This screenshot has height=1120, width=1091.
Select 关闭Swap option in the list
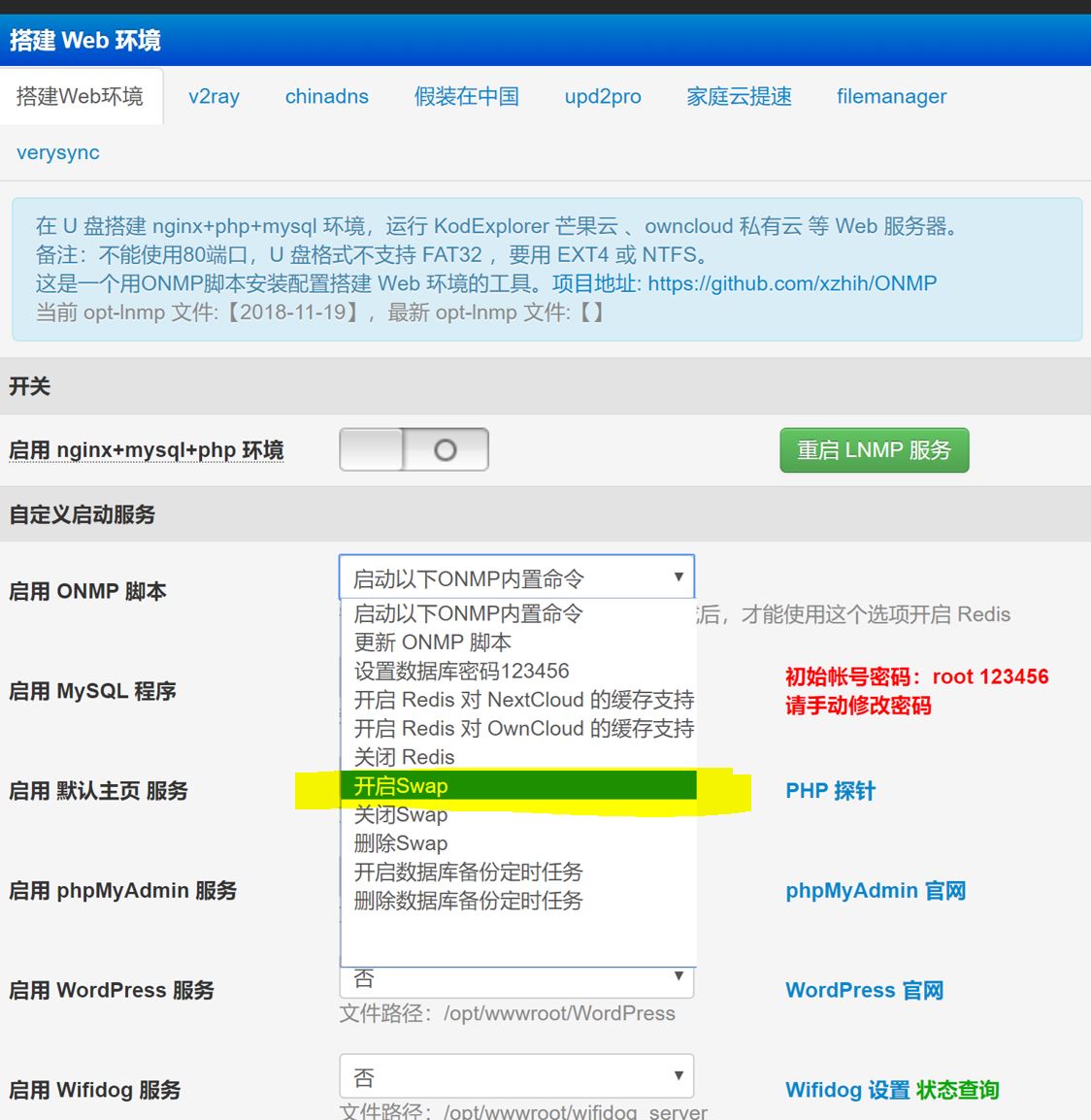pos(401,815)
